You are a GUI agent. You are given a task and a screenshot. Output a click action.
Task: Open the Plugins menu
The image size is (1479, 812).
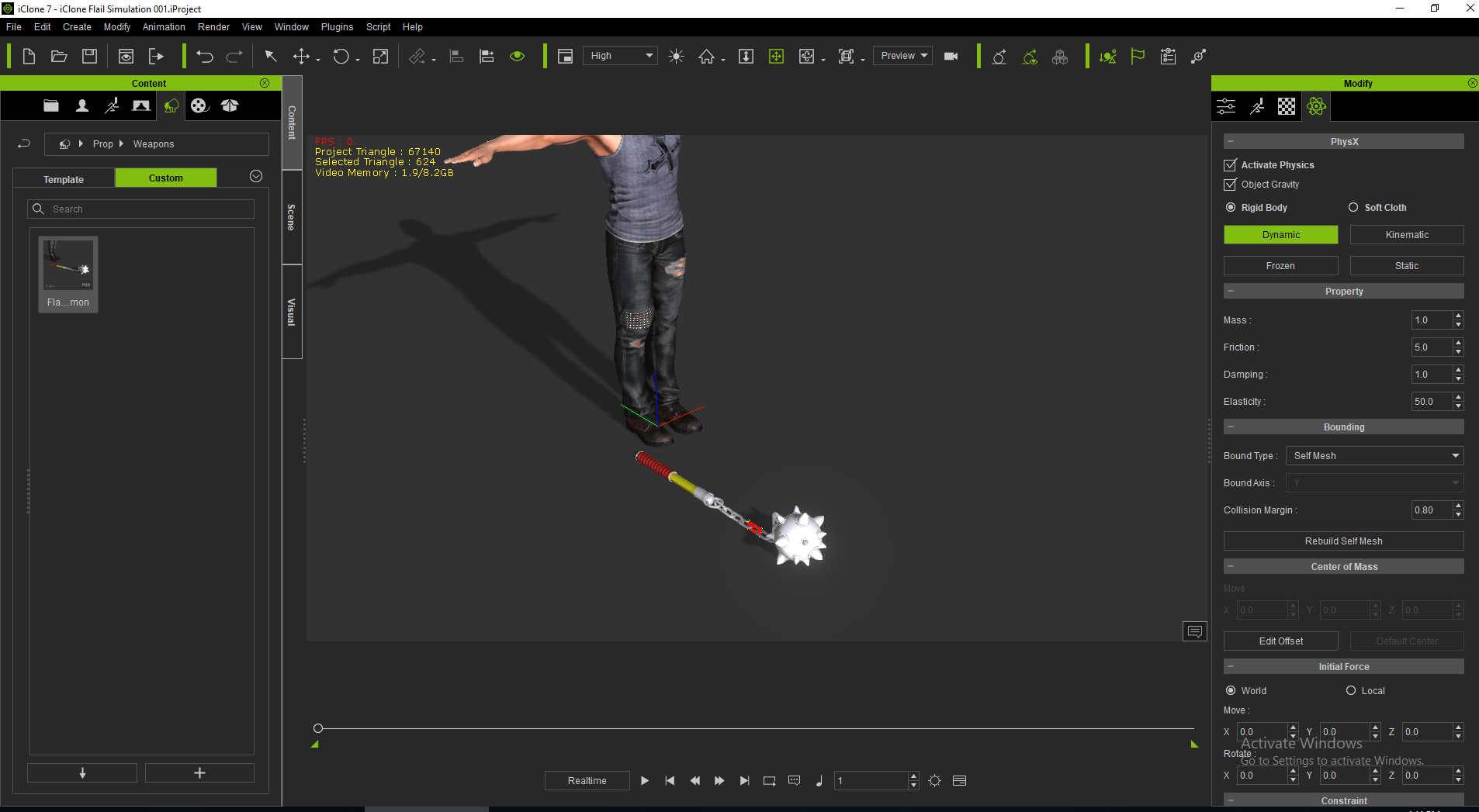[337, 26]
